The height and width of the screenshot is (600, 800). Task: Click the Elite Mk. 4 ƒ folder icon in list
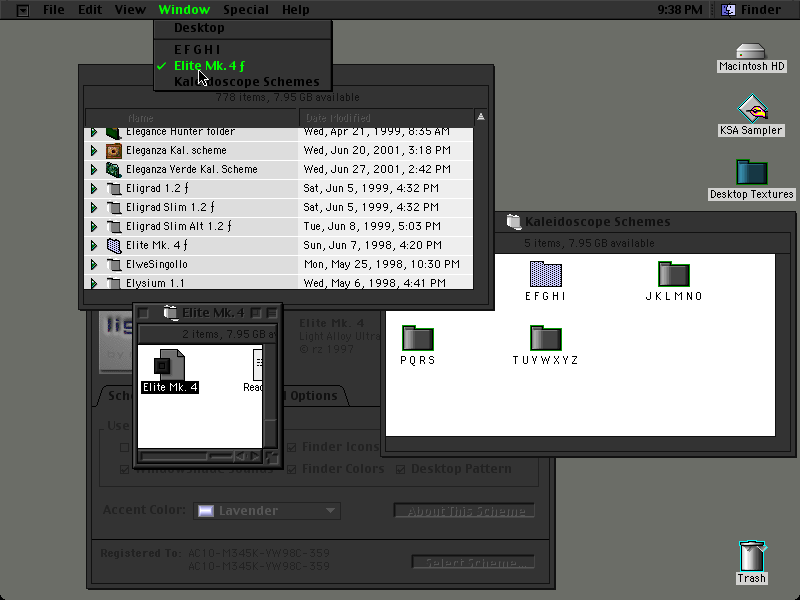point(113,245)
